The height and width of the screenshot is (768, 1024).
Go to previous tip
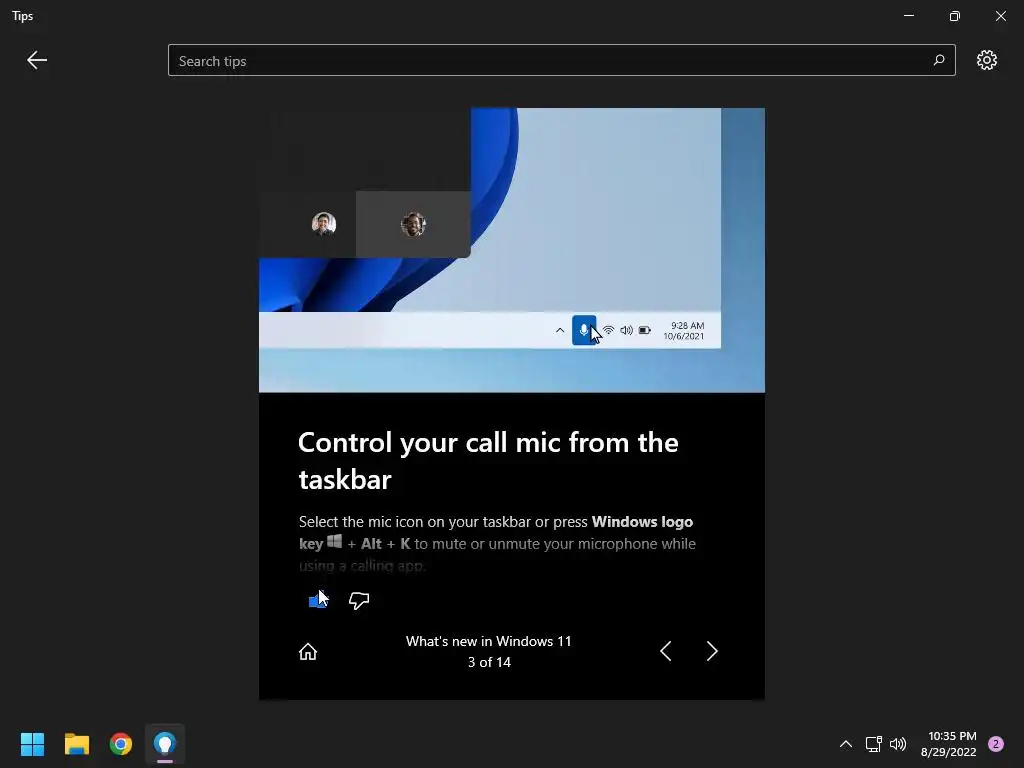665,651
